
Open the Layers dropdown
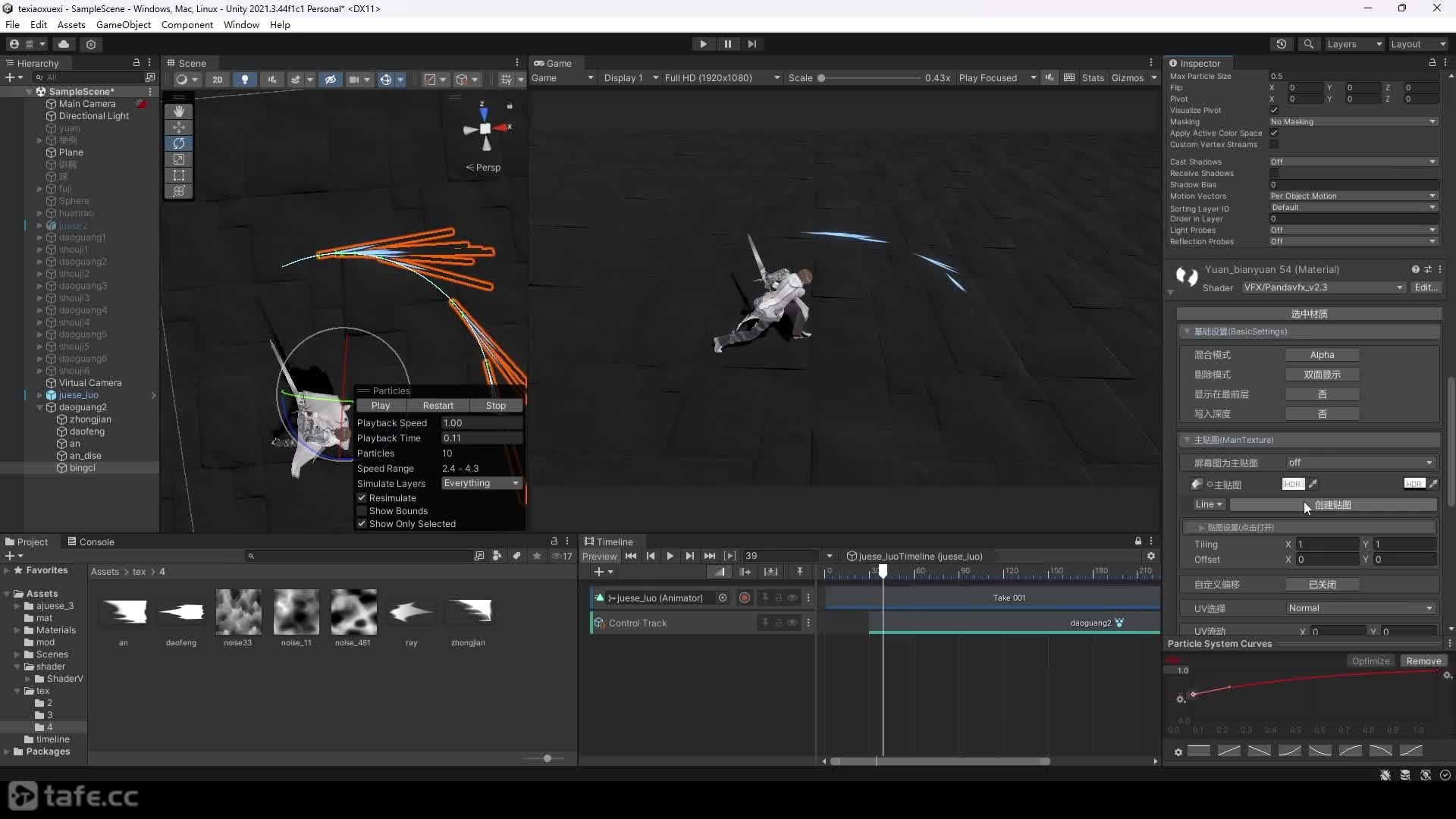[x=1354, y=44]
